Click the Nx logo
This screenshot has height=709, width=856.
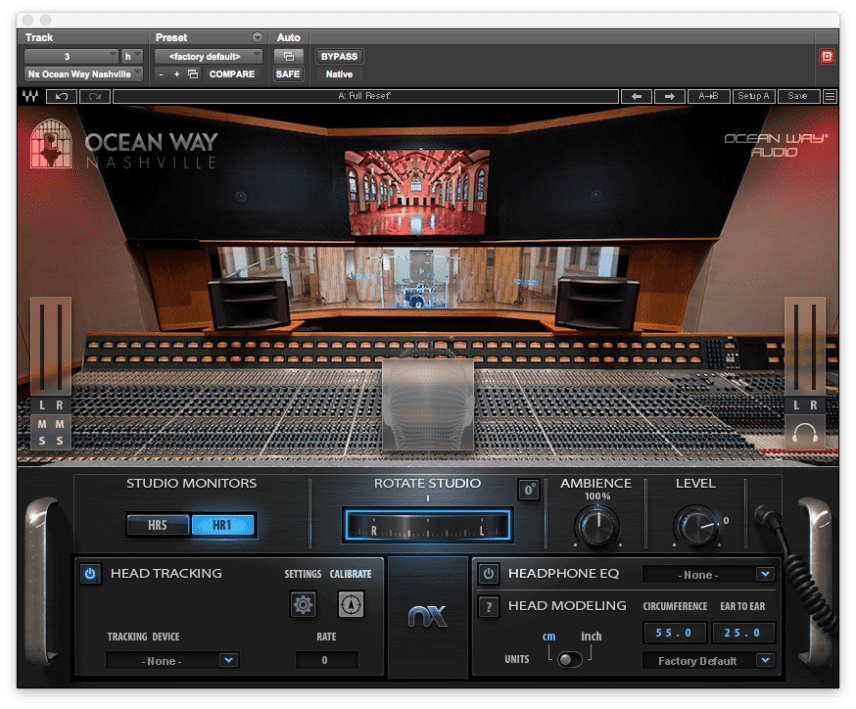427,616
